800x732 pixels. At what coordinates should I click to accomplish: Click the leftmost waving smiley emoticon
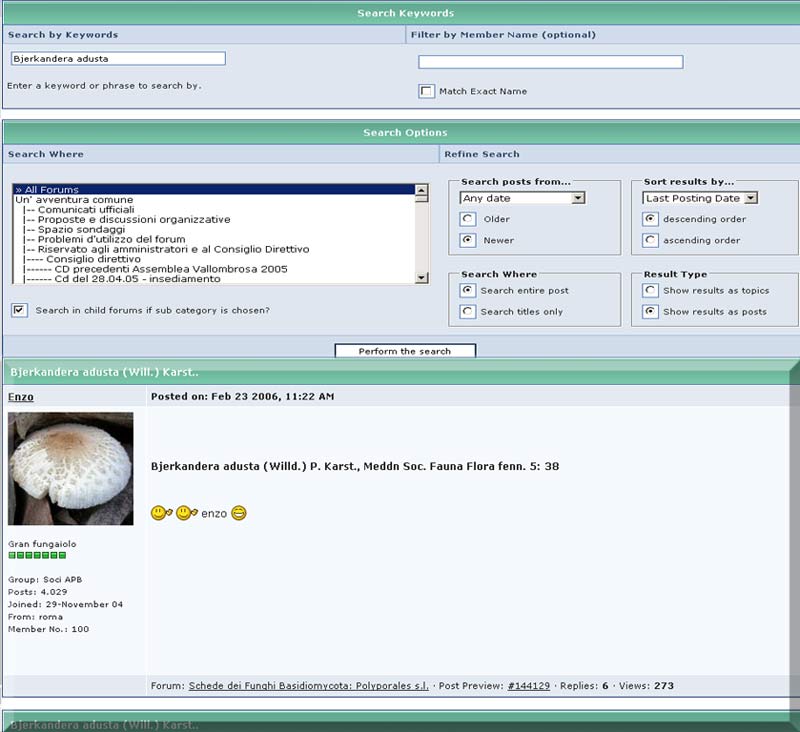click(160, 513)
